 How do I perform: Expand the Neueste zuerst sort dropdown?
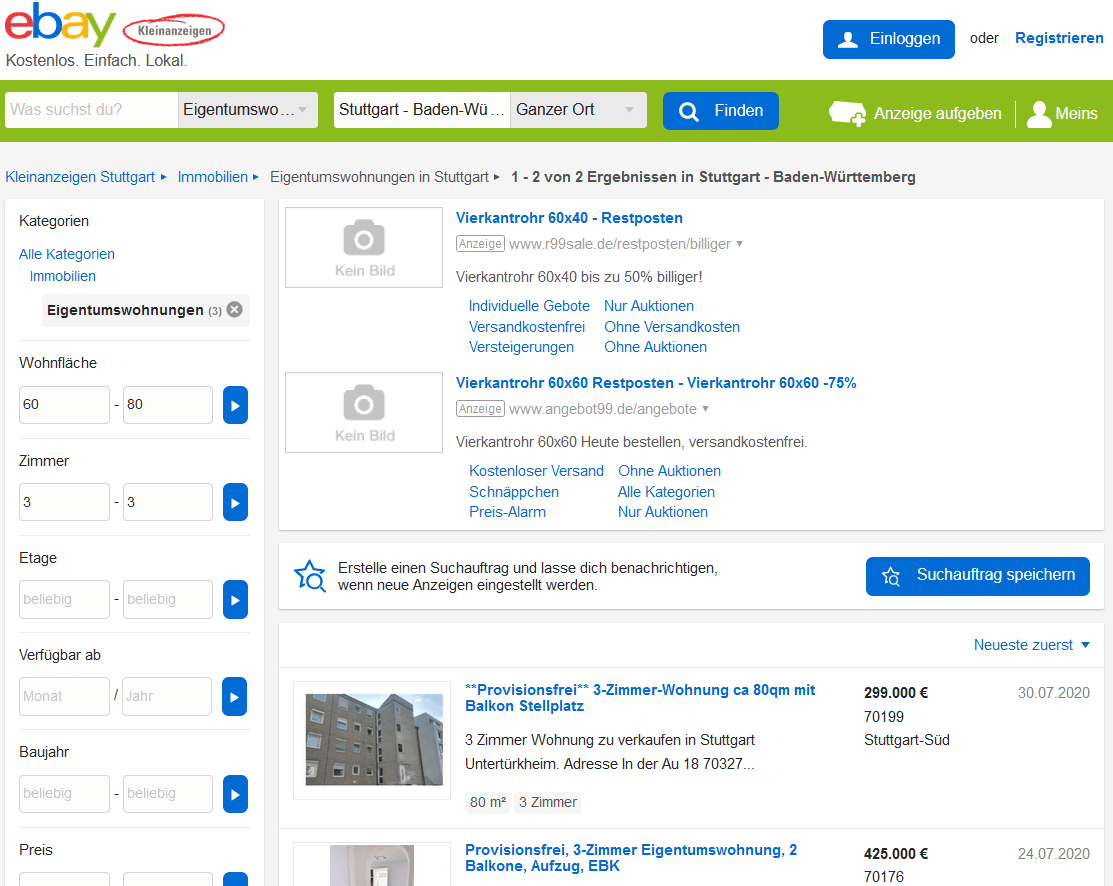pos(1032,645)
